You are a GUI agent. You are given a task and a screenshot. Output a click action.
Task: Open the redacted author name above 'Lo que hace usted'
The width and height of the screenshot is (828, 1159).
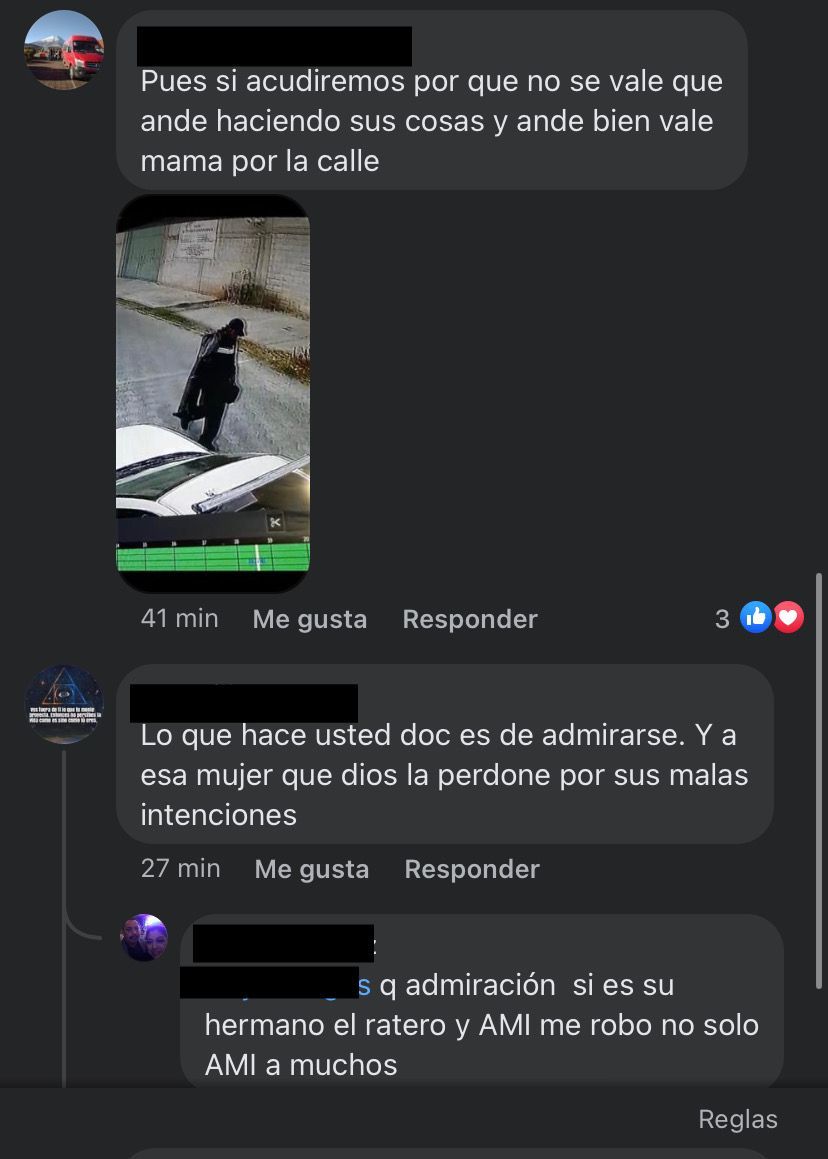click(x=244, y=703)
